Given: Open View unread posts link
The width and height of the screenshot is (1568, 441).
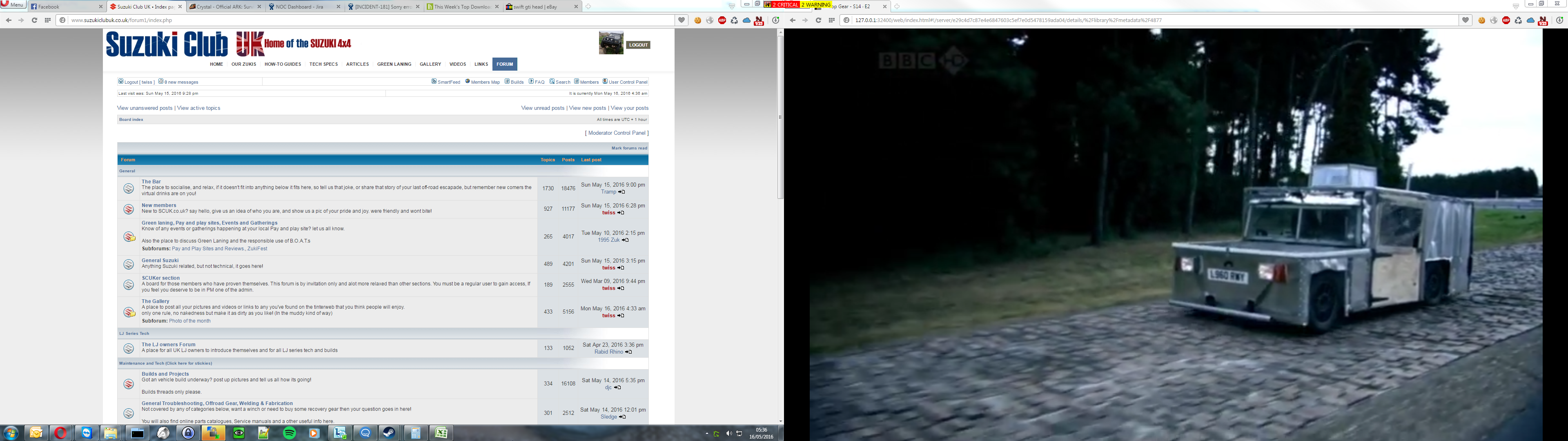Looking at the screenshot, I should pos(543,108).
